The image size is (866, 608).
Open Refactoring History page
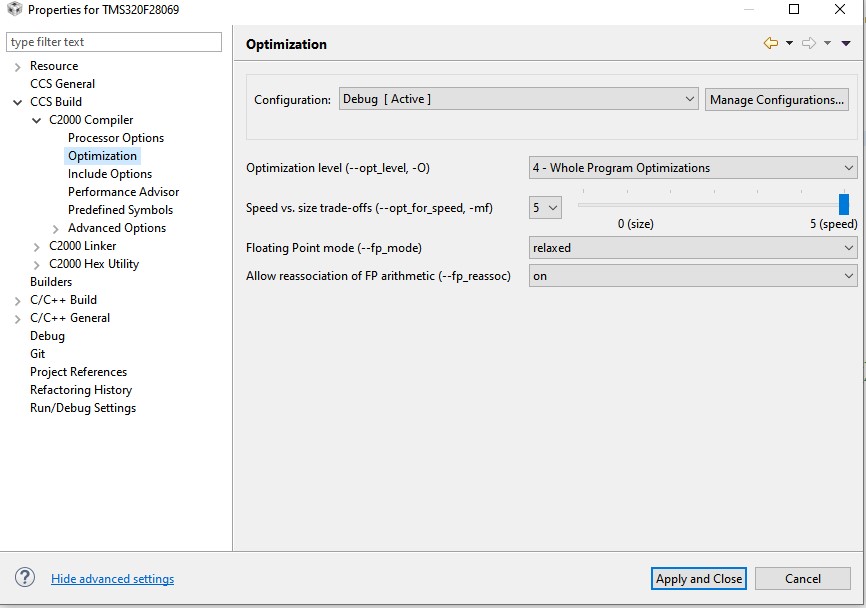point(81,390)
